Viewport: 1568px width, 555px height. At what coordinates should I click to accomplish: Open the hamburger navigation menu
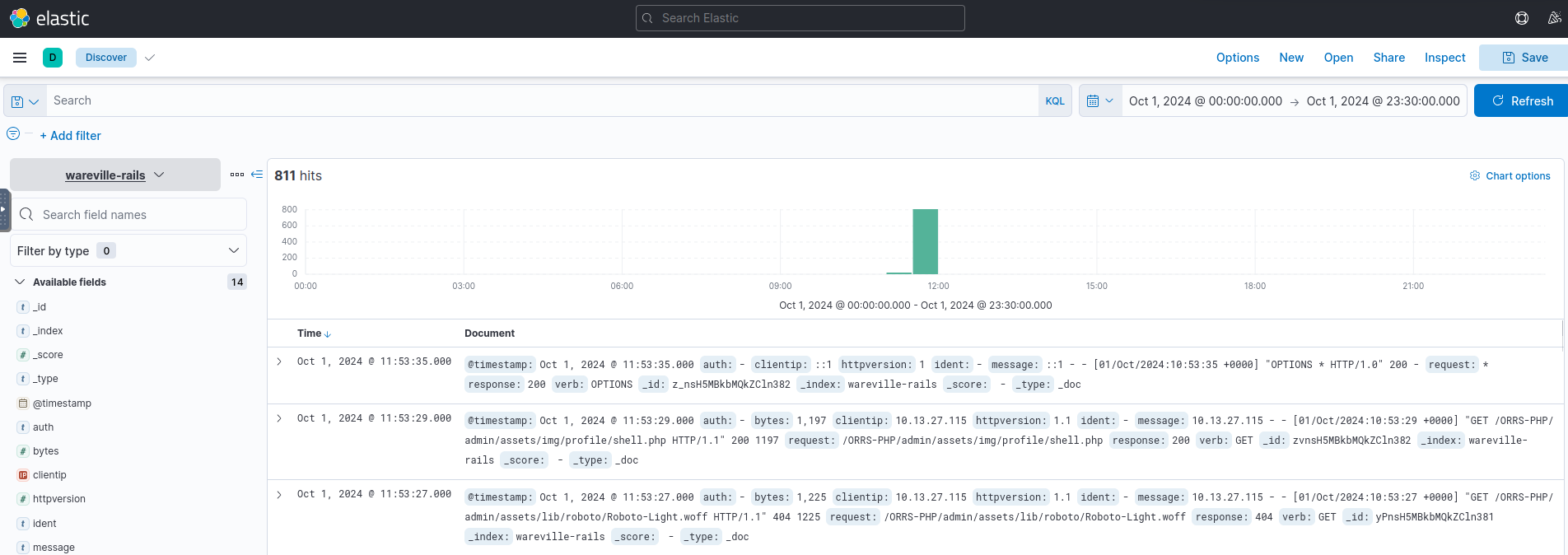pos(20,58)
